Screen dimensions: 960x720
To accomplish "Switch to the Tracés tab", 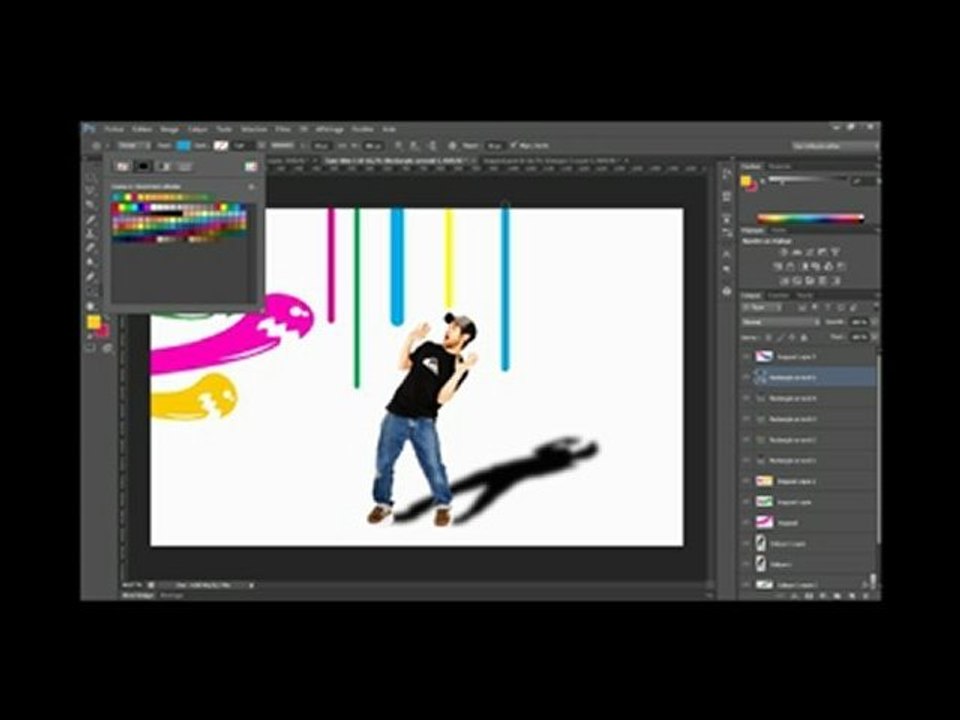I will coord(804,296).
